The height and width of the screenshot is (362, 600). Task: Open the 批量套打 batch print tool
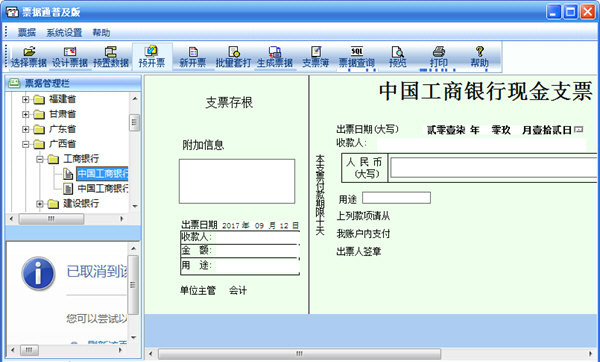[x=233, y=57]
